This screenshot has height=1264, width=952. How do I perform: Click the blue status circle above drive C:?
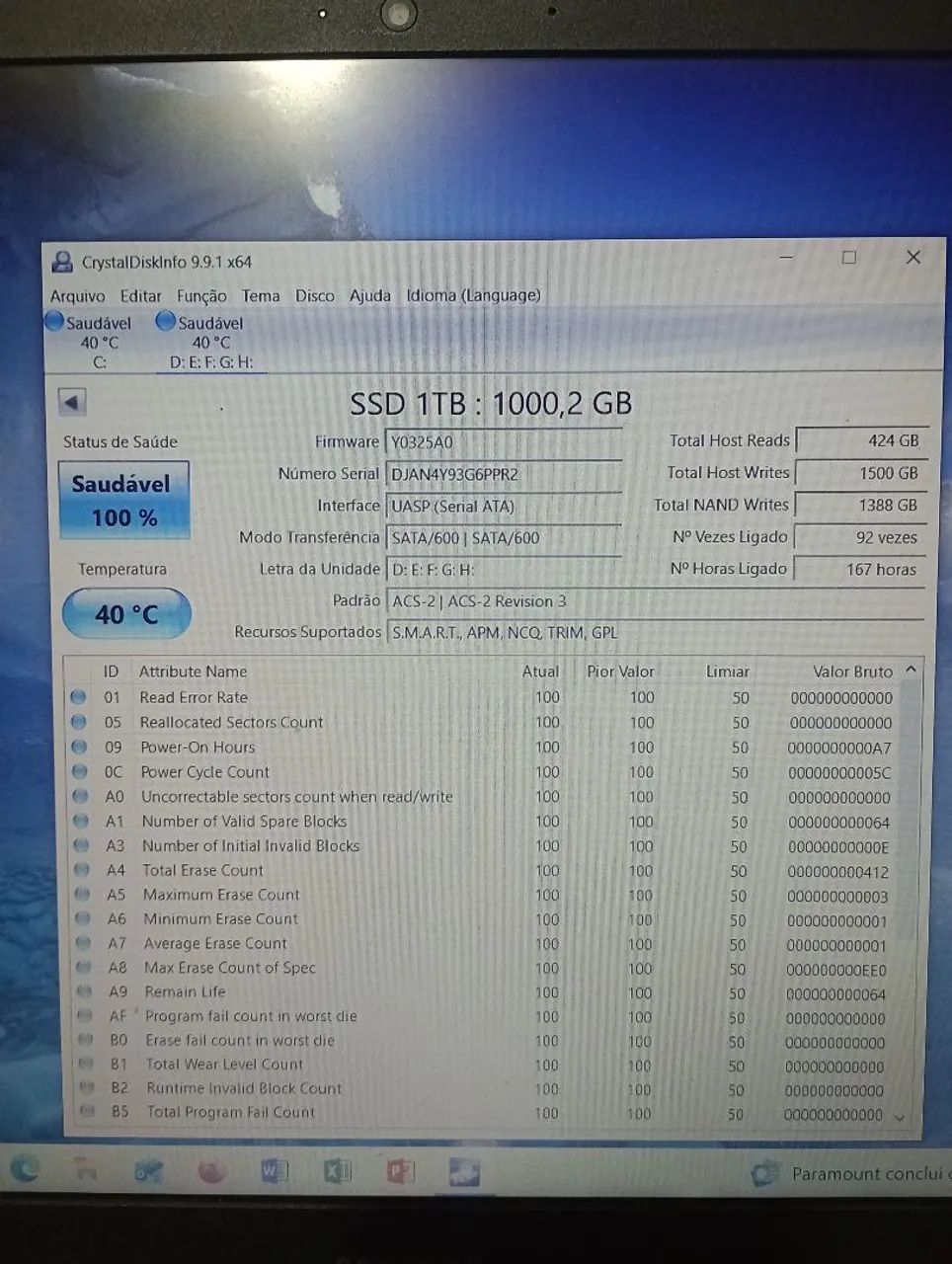point(54,321)
